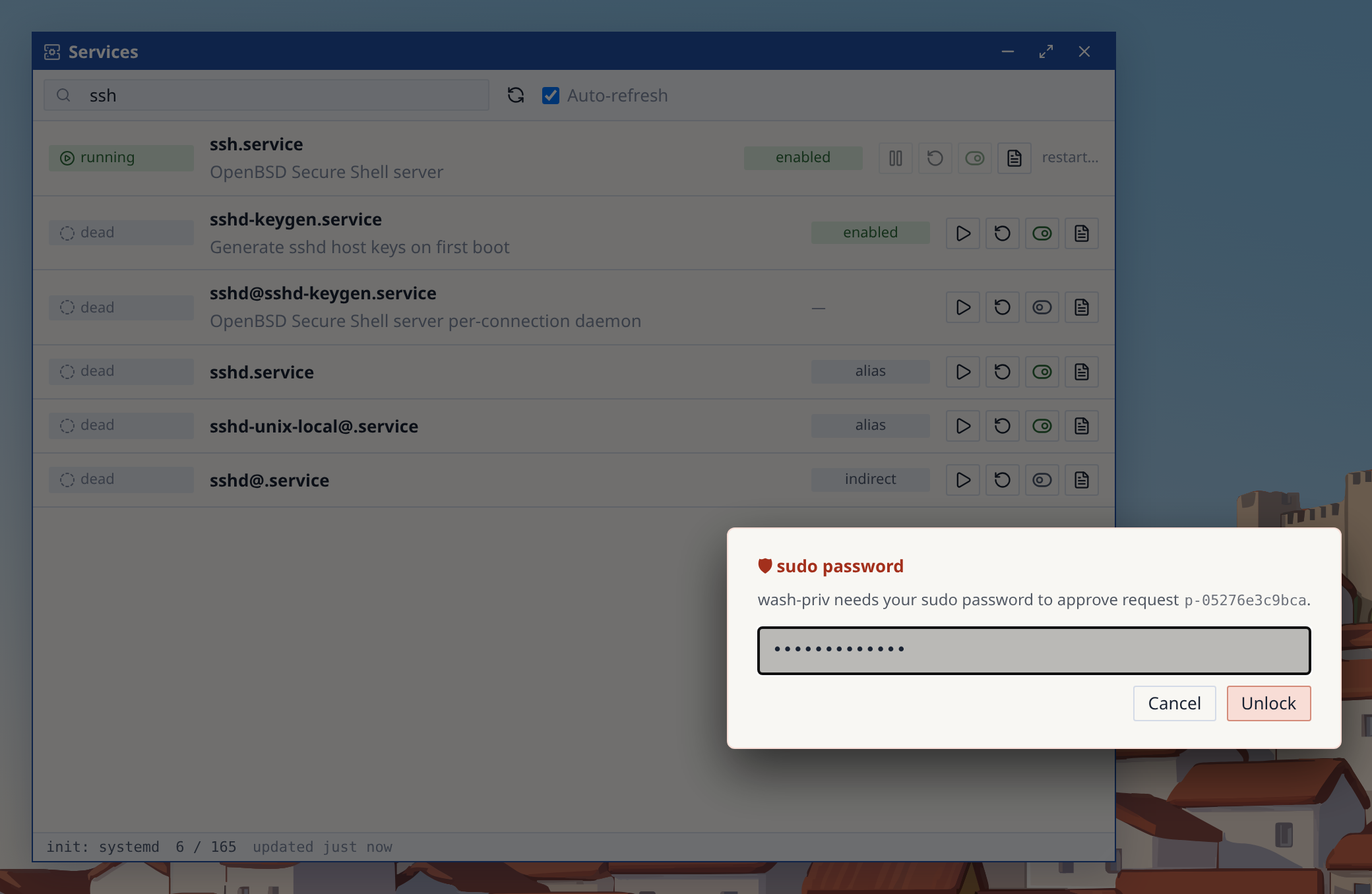Stop ssh.service with the pause icon

896,158
